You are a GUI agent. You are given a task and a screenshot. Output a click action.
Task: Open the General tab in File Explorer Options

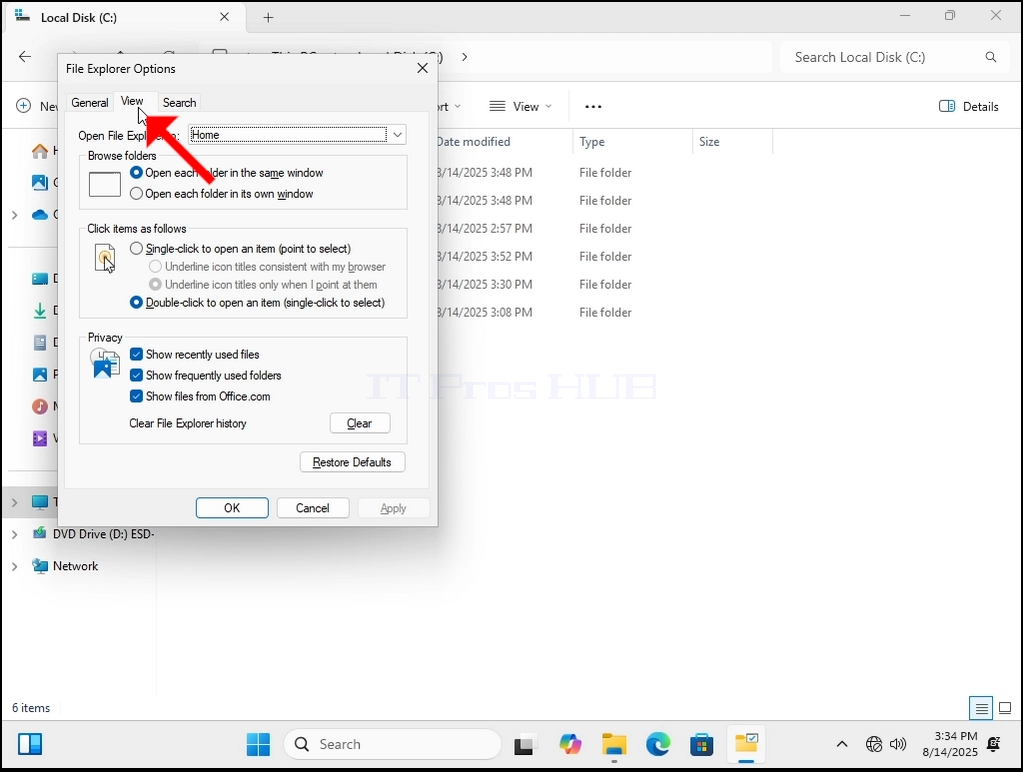tap(89, 102)
